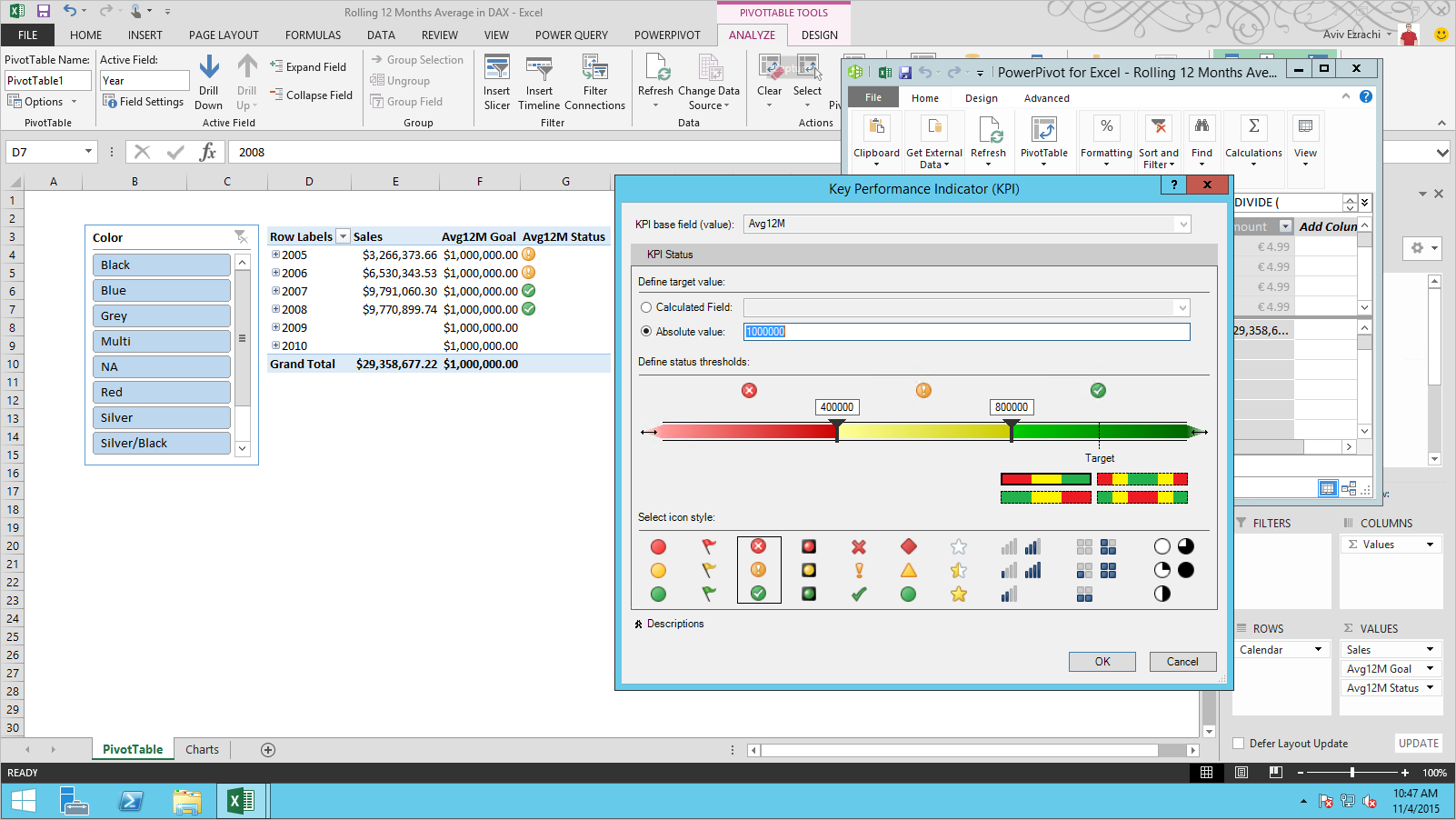The image size is (1456, 820).
Task: Enable the Calculated Field radio button
Action: [646, 307]
